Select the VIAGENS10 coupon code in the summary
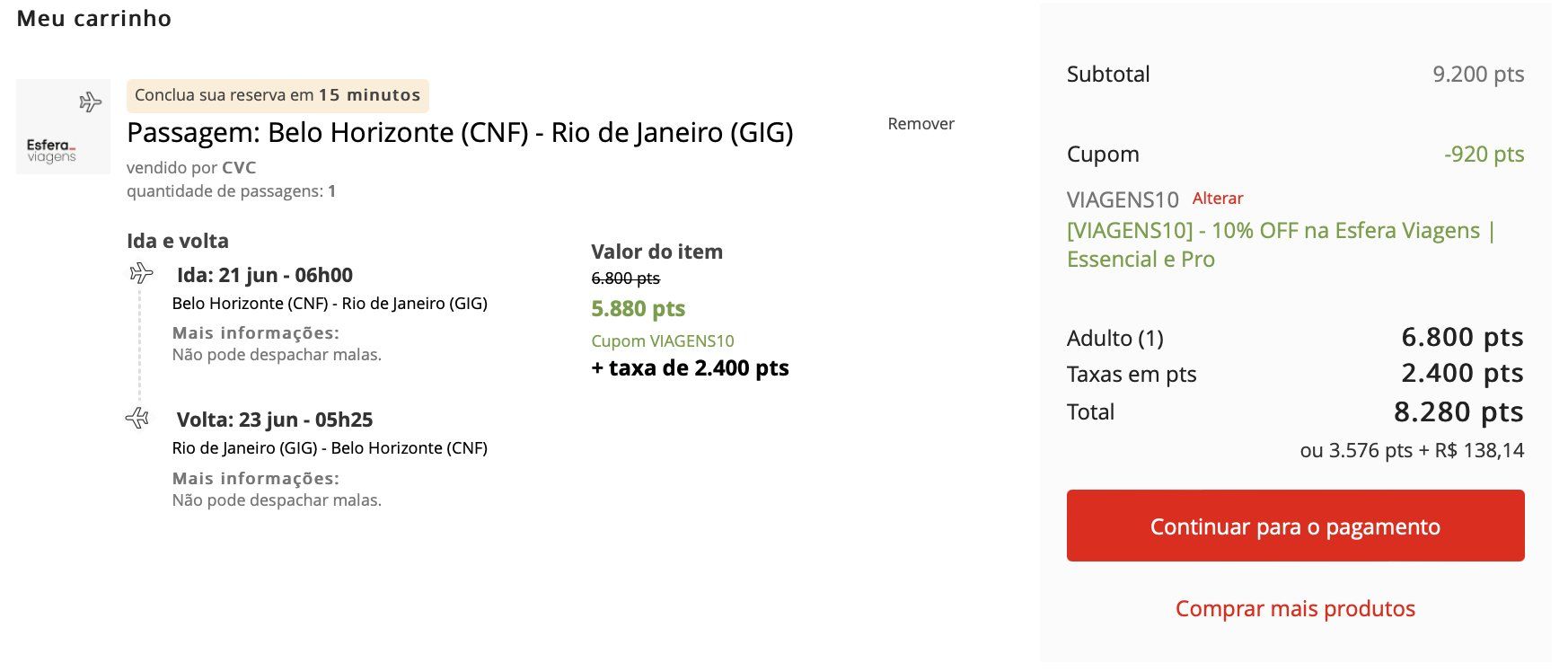 point(1122,199)
